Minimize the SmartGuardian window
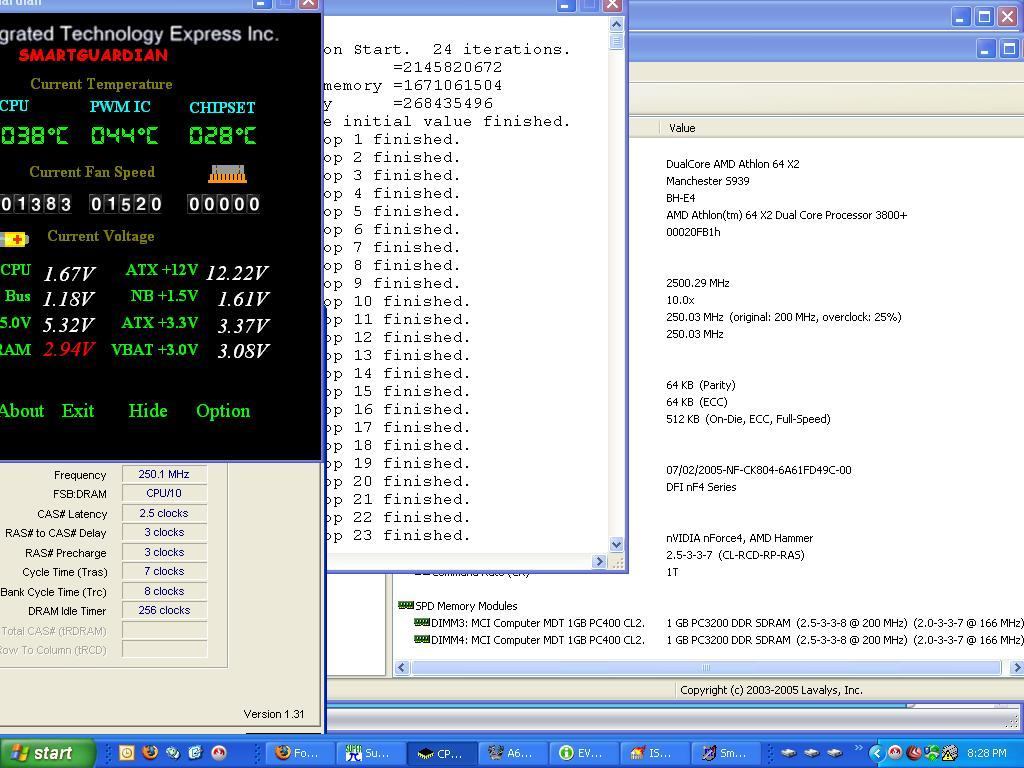The height and width of the screenshot is (768, 1024). pos(261,3)
